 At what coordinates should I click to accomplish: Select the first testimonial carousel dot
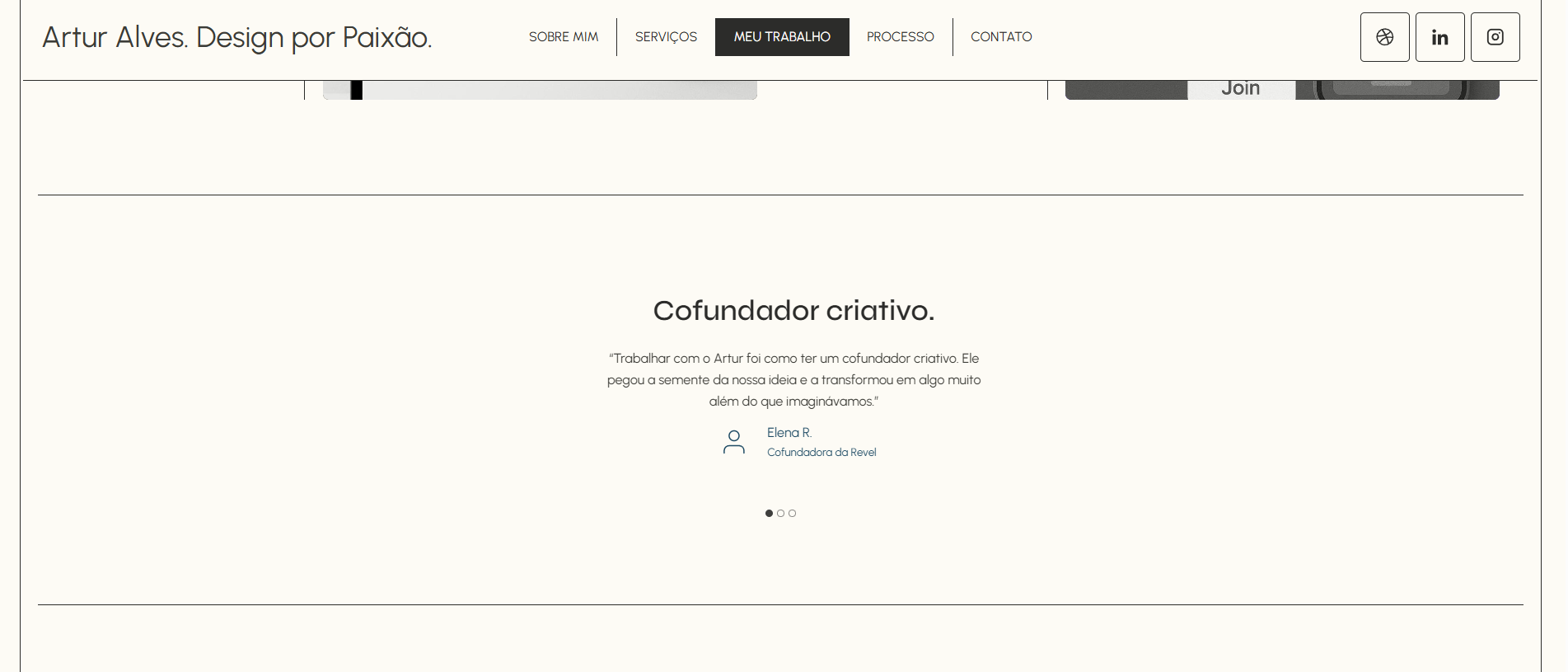pos(769,513)
